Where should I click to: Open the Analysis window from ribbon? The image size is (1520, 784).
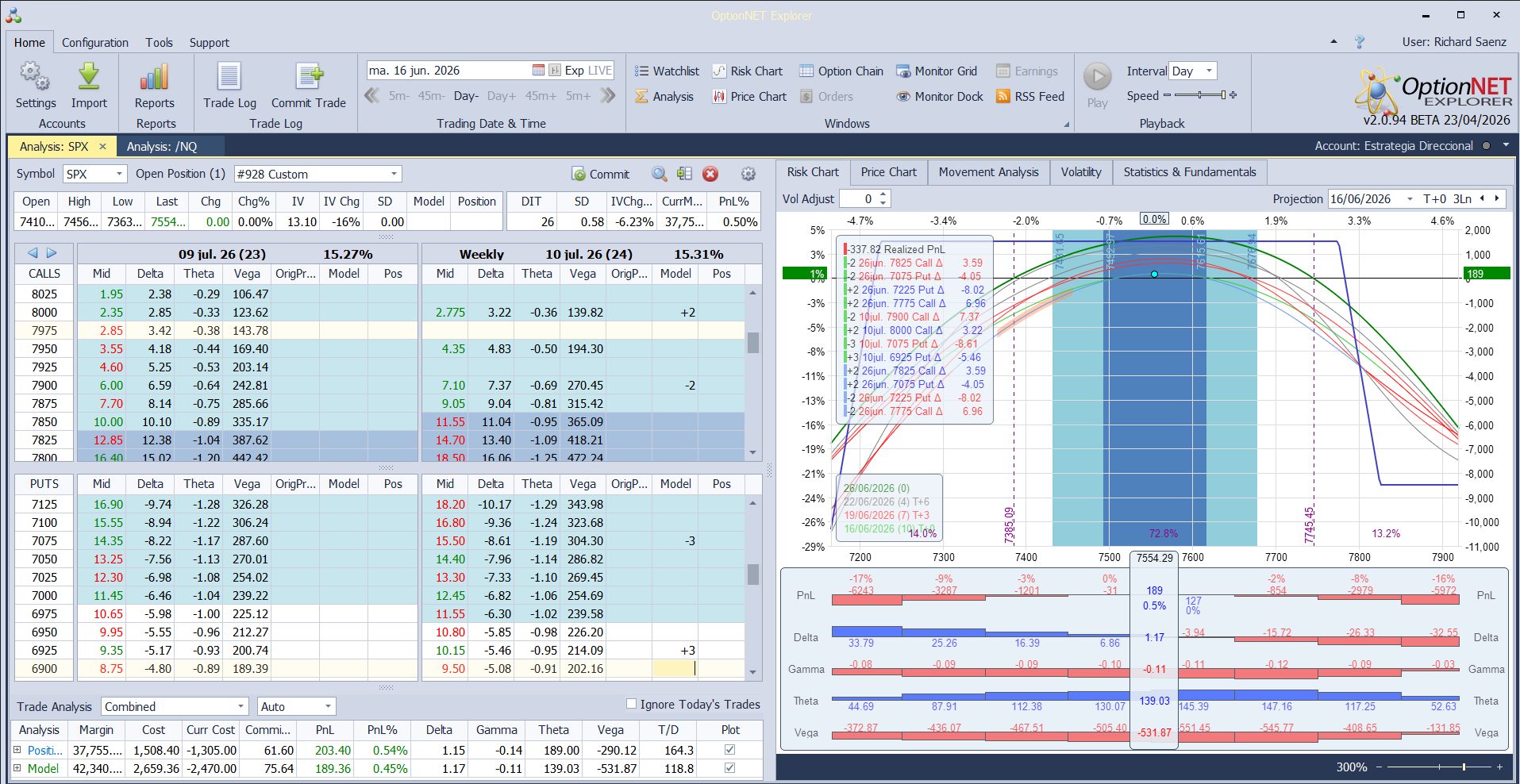[664, 97]
